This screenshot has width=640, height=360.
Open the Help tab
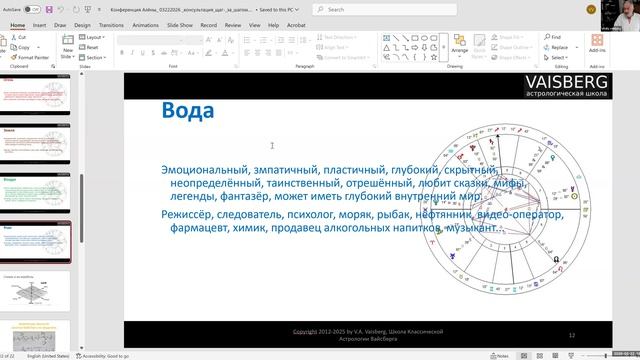(x=273, y=25)
